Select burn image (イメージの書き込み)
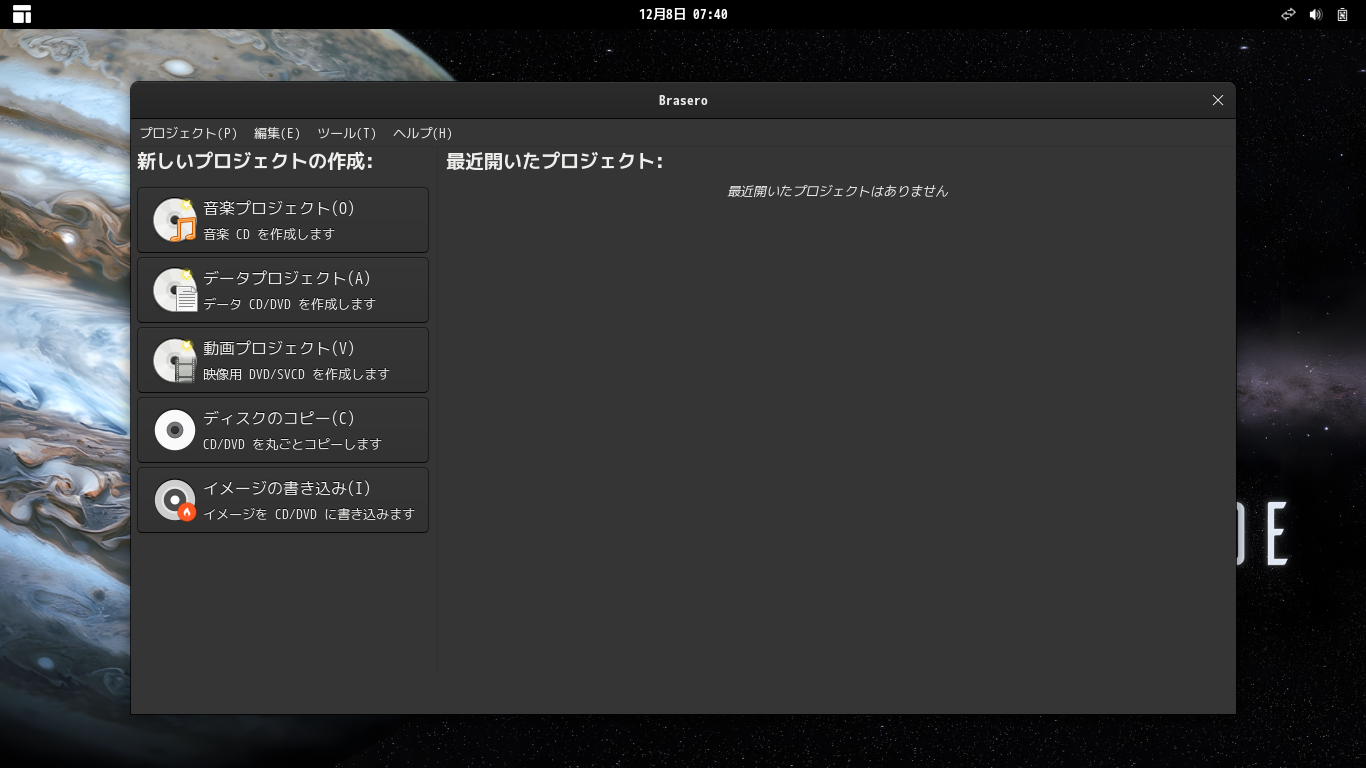 pos(283,500)
